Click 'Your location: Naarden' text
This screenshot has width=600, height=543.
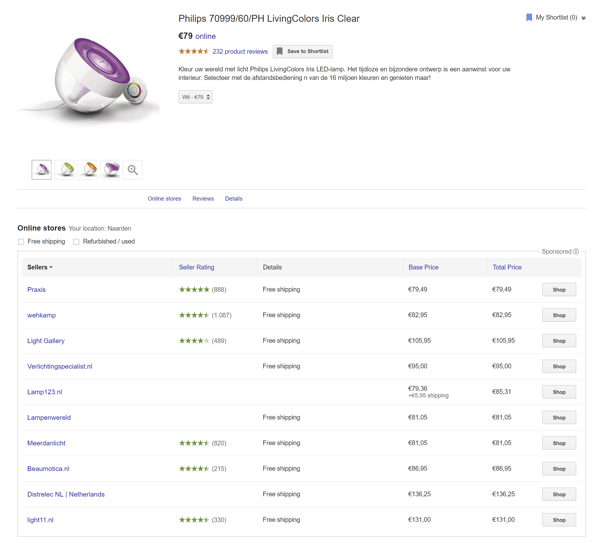(100, 228)
